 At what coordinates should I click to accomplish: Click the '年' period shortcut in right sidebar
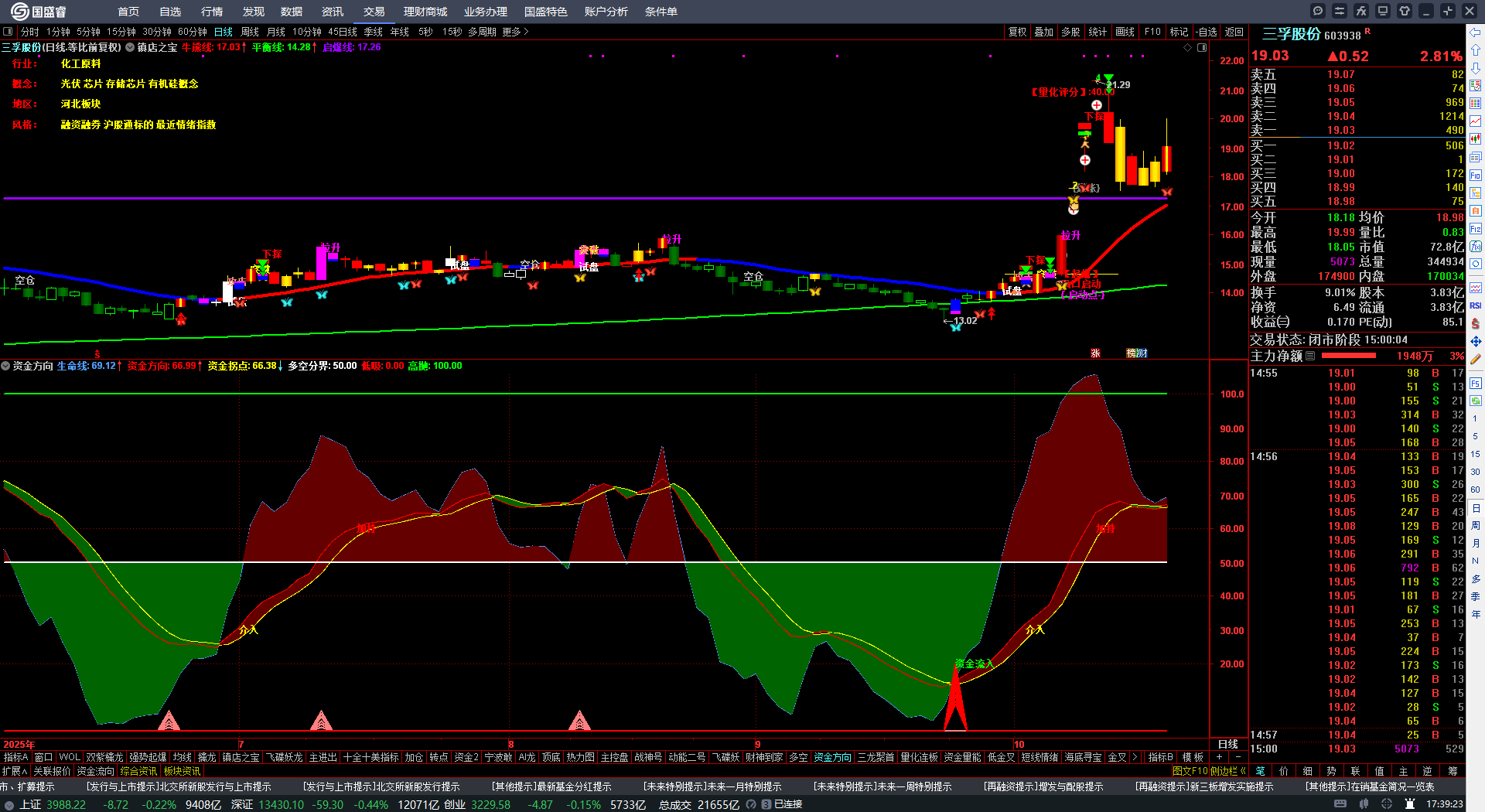pos(1476,615)
